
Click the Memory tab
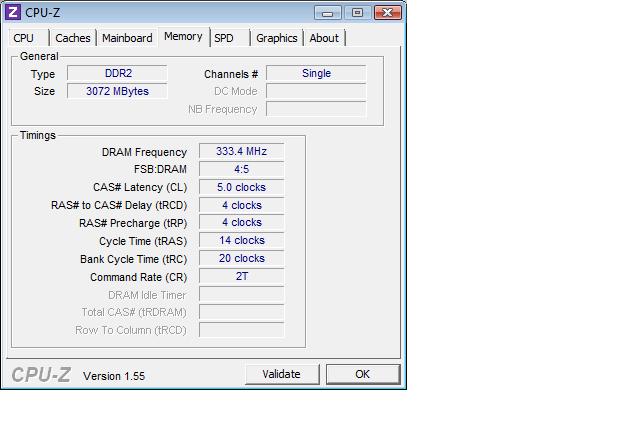point(183,37)
